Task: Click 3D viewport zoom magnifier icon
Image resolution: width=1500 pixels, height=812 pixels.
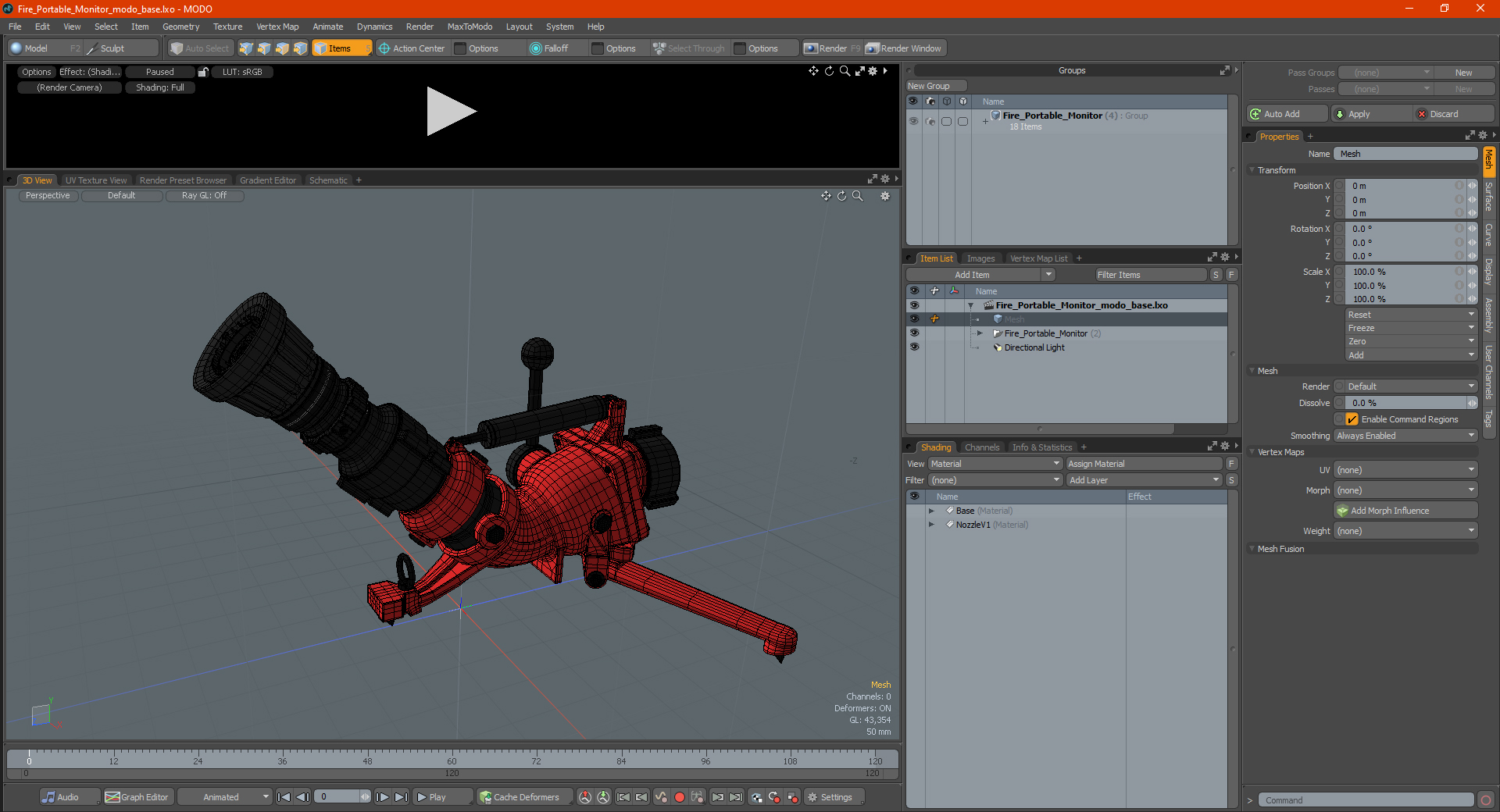Action: pyautogui.click(x=858, y=196)
